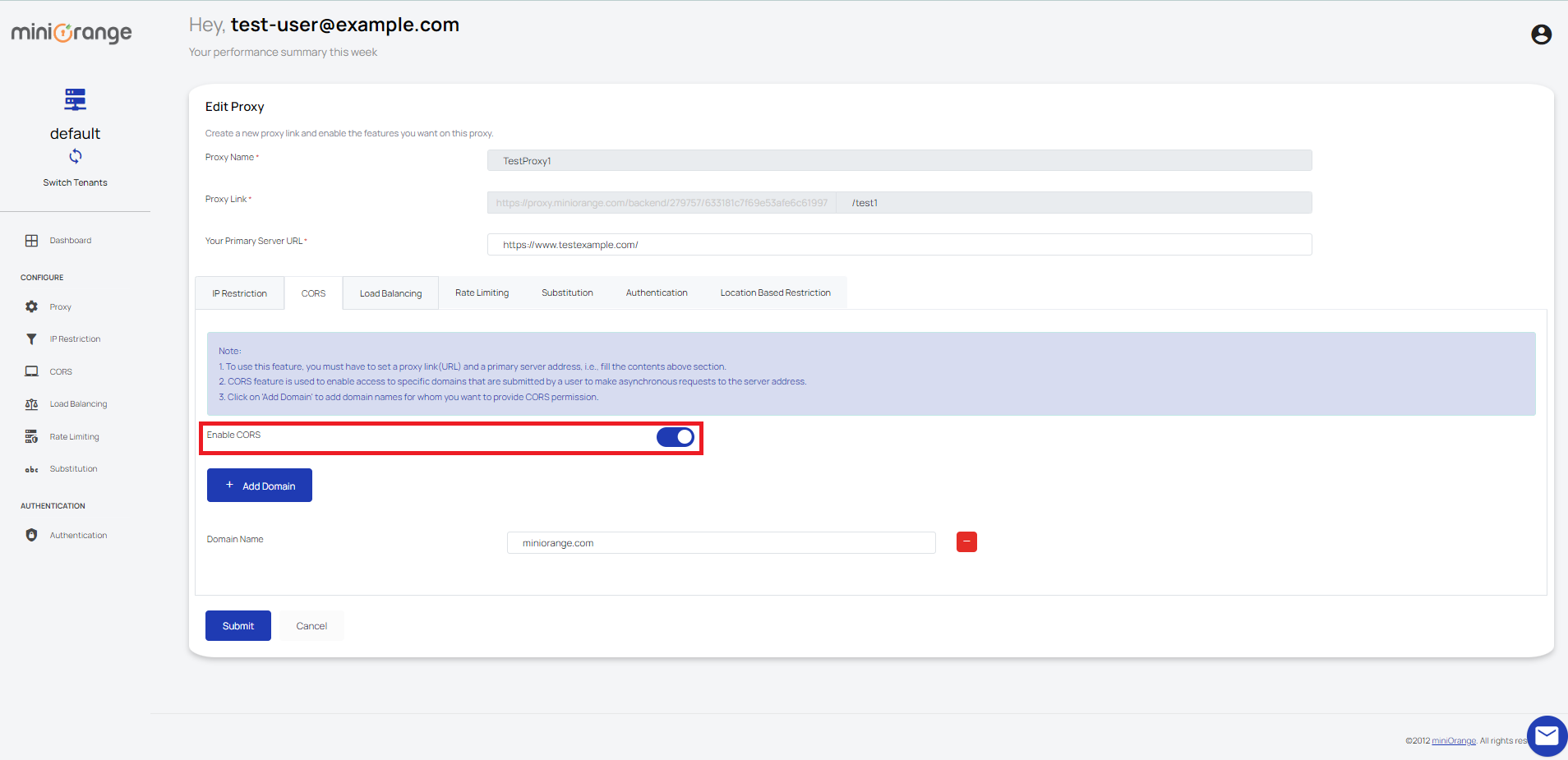Submit the proxy edit form
The width and height of the screenshot is (1568, 760).
coord(238,626)
